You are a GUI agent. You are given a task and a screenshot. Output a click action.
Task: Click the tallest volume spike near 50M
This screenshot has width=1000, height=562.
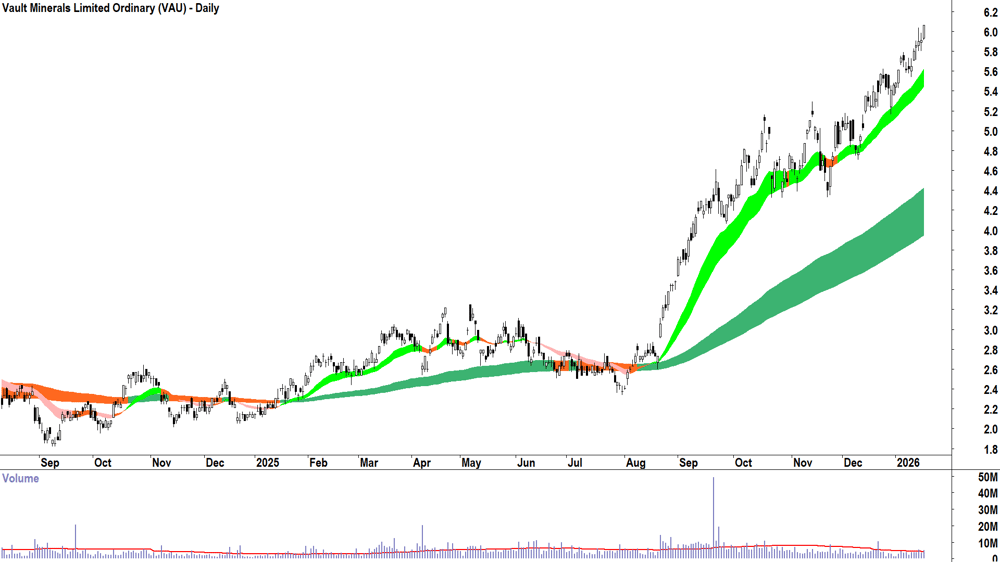click(x=713, y=517)
